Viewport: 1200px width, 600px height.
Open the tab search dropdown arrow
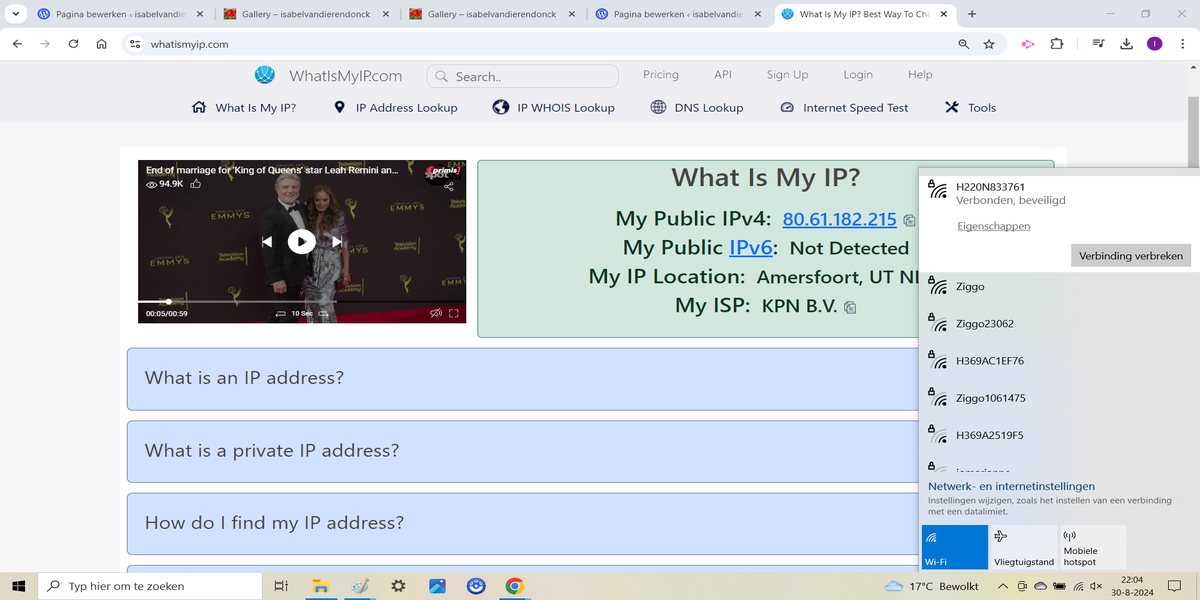15,14
